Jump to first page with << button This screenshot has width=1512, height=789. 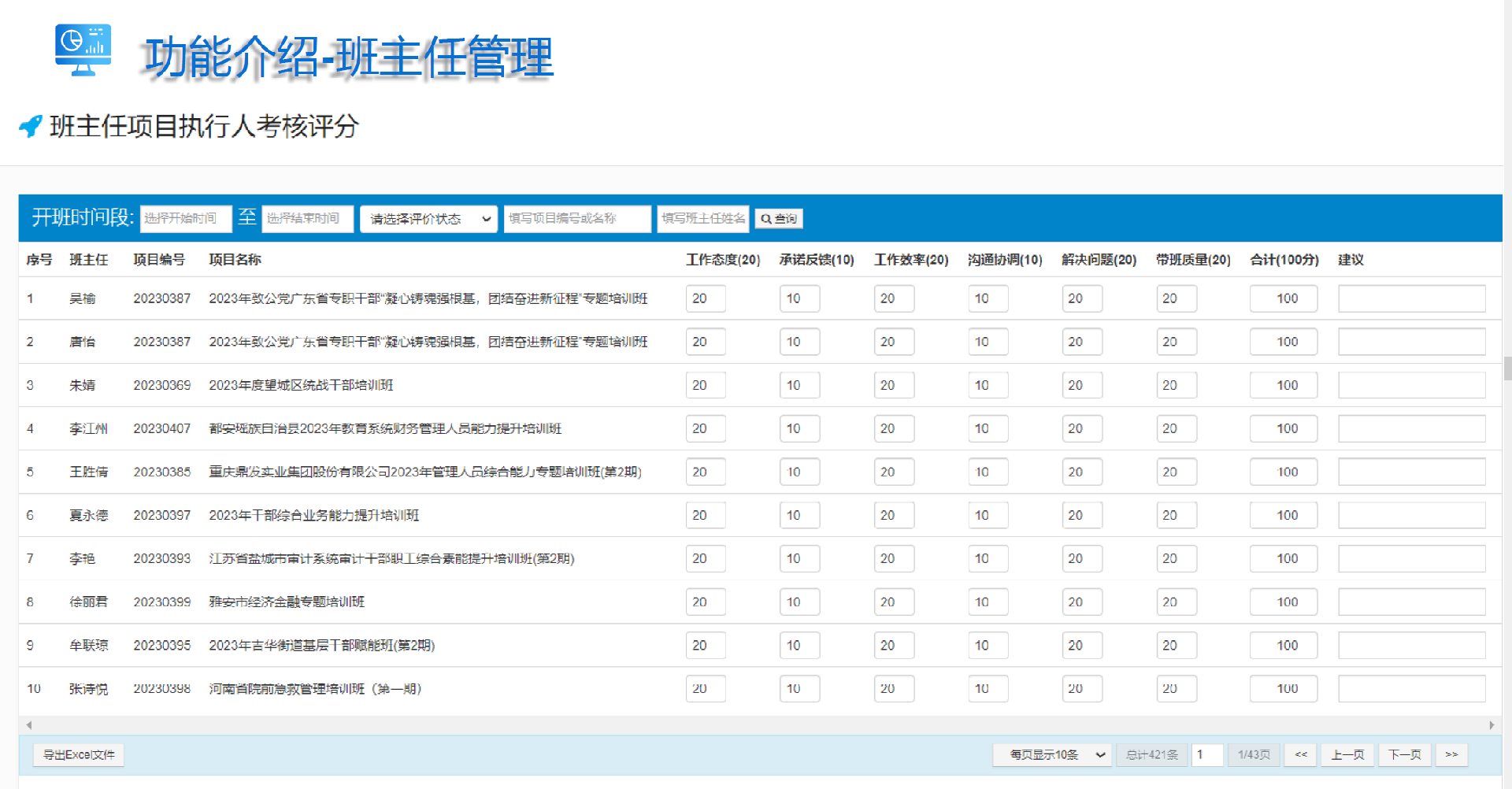(1300, 754)
